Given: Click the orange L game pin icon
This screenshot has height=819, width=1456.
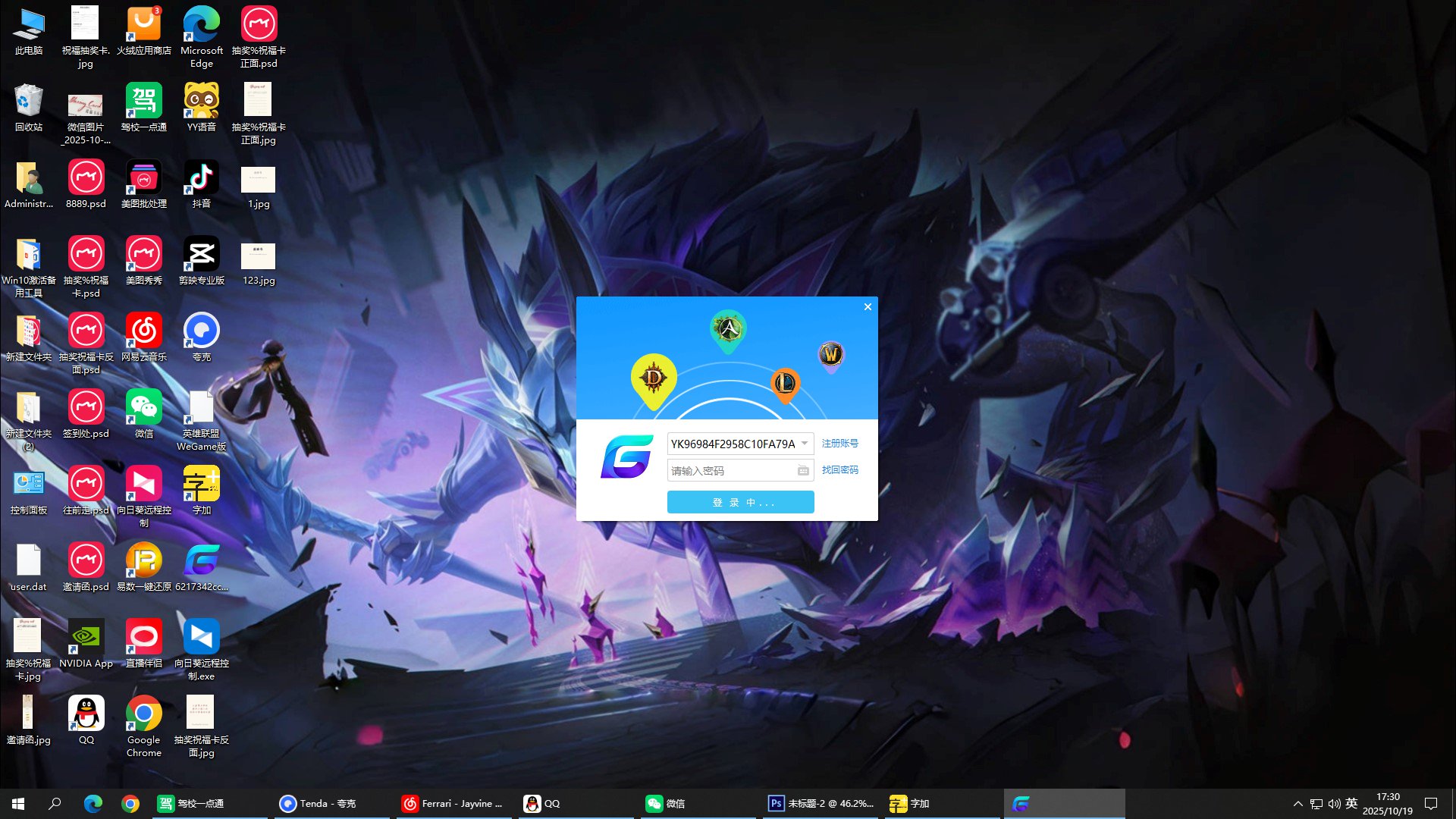Looking at the screenshot, I should pos(785,384).
